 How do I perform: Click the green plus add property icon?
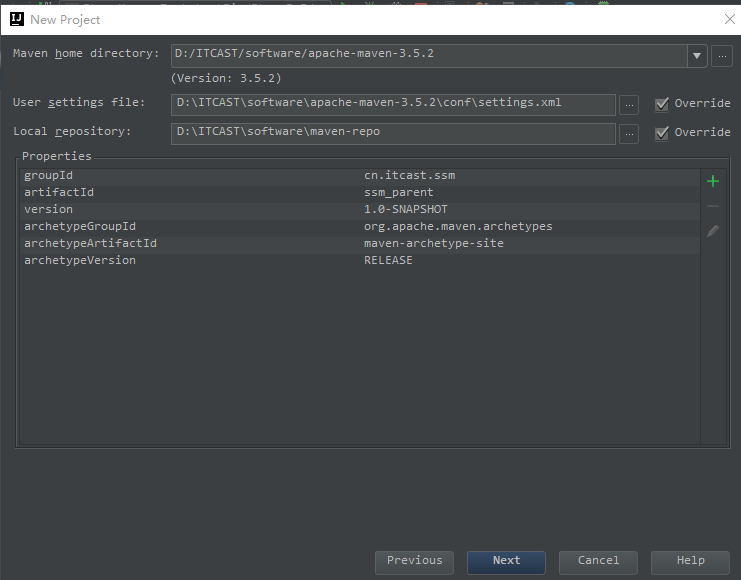(x=713, y=181)
